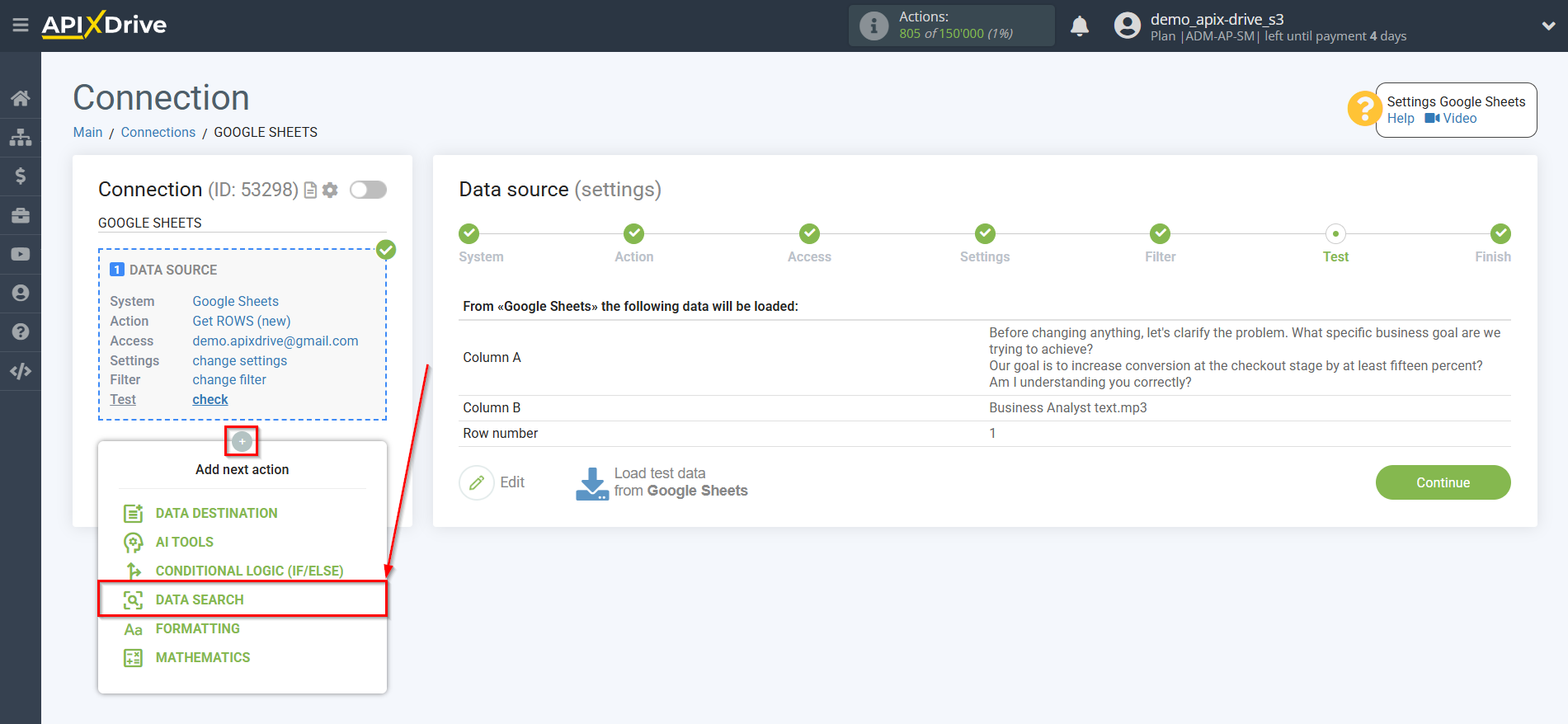Select DATA DESTINATION menu item
The image size is (1568, 724).
click(x=216, y=513)
